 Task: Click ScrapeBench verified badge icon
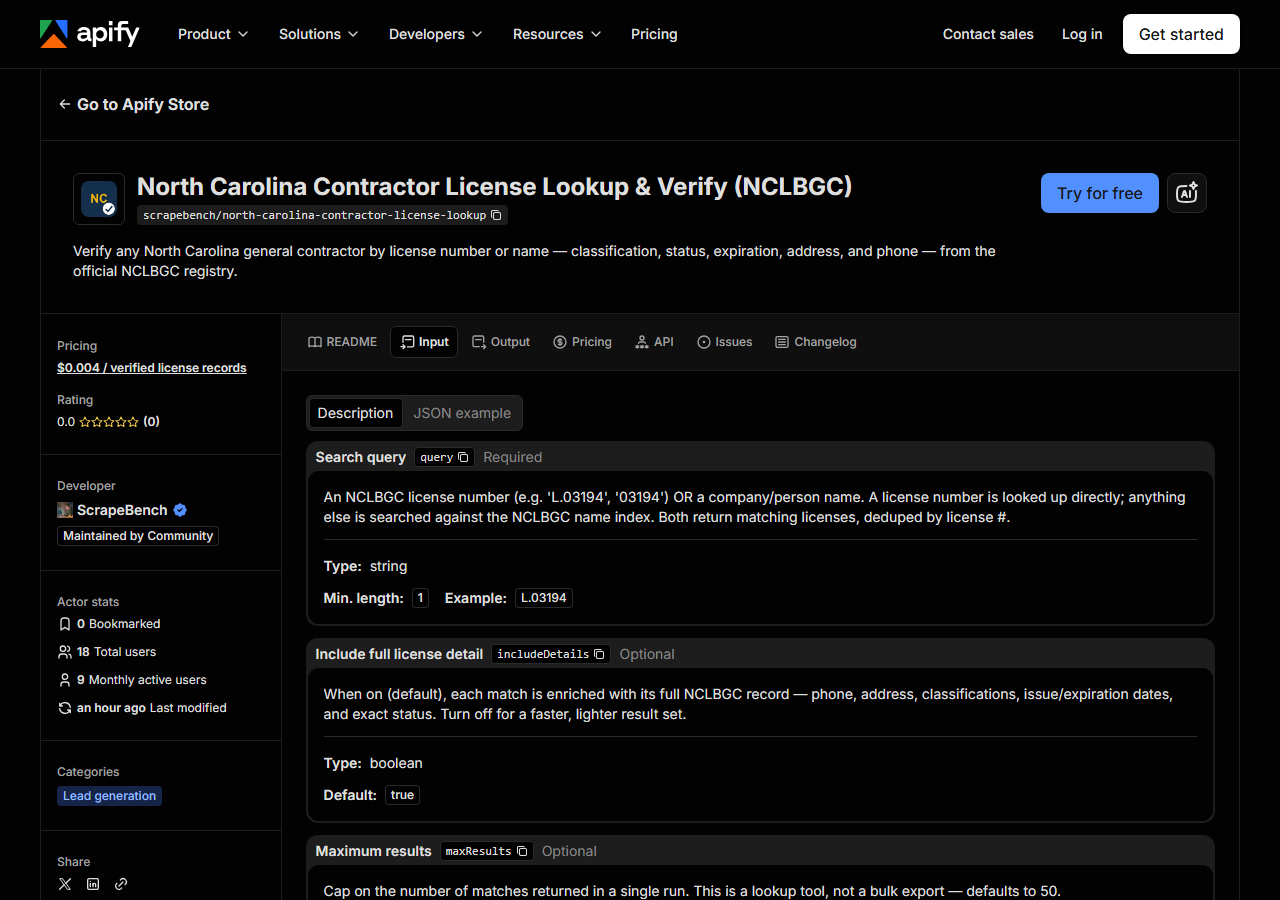[180, 510]
